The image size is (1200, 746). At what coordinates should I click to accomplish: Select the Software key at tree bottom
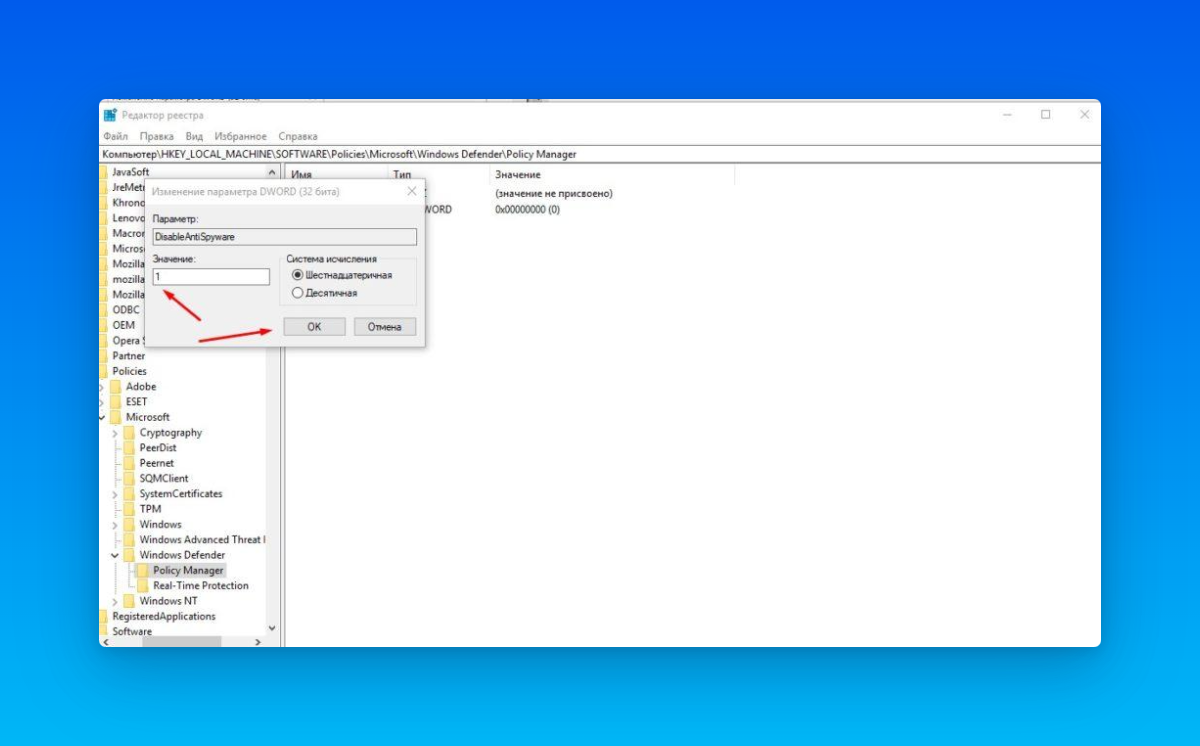pyautogui.click(x=132, y=632)
